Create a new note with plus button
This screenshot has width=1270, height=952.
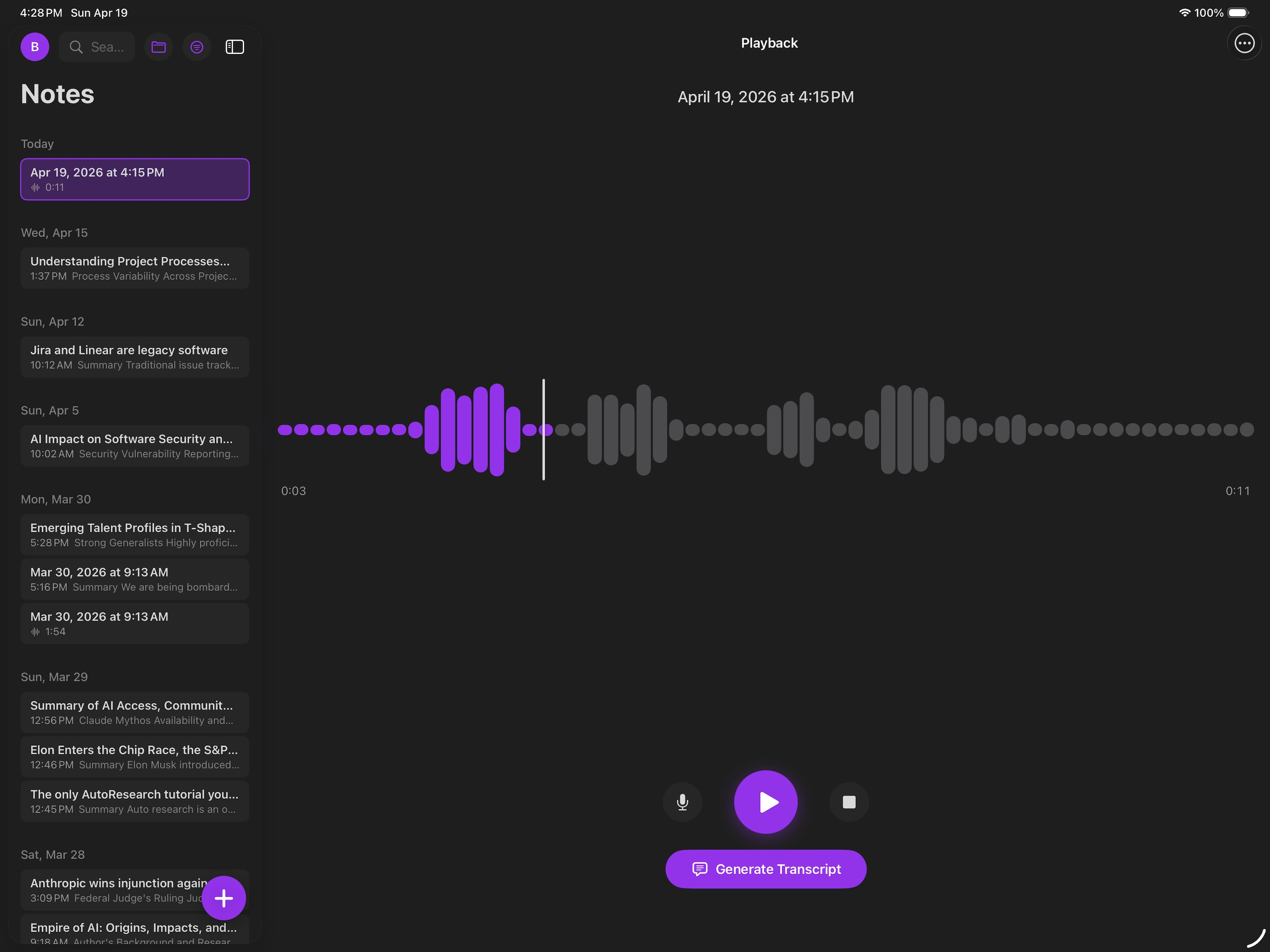[x=223, y=898]
